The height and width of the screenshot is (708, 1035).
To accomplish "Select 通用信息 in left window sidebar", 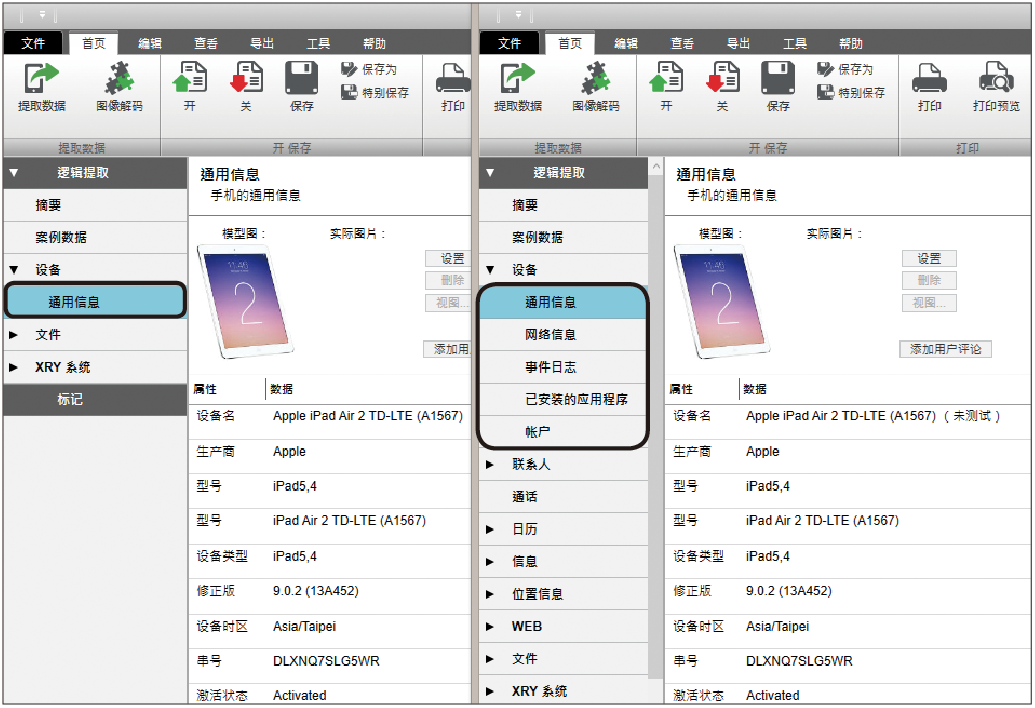I will tap(96, 302).
